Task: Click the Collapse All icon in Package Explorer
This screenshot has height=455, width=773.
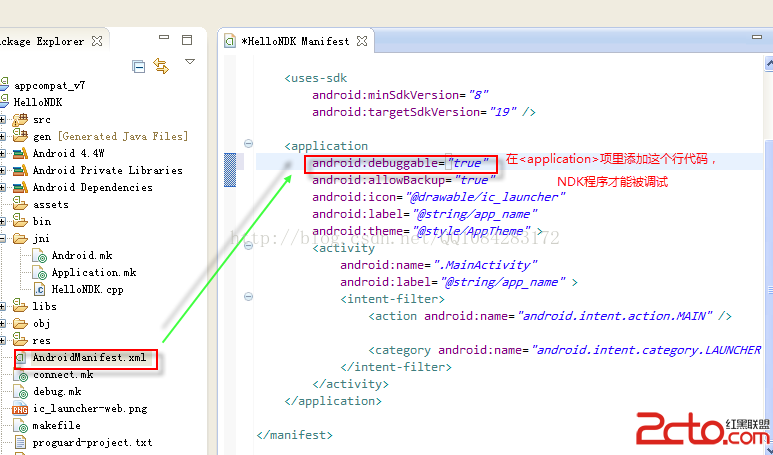Action: coord(139,66)
